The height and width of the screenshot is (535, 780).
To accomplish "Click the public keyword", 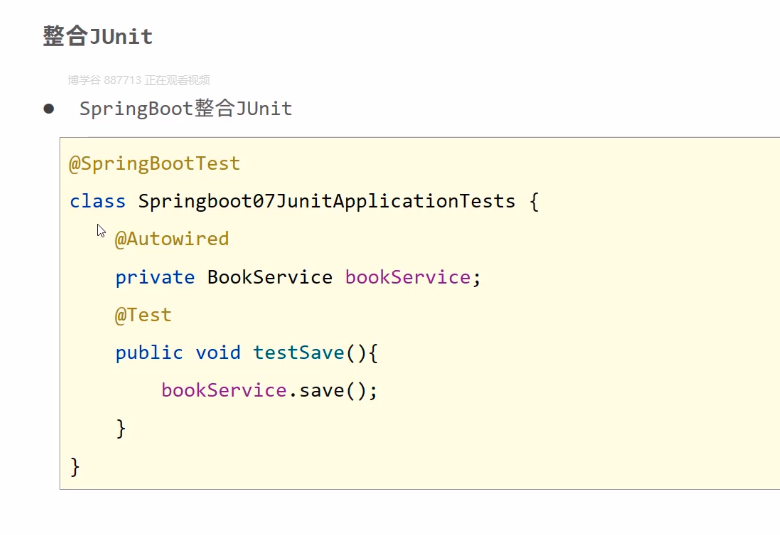I will point(149,353).
